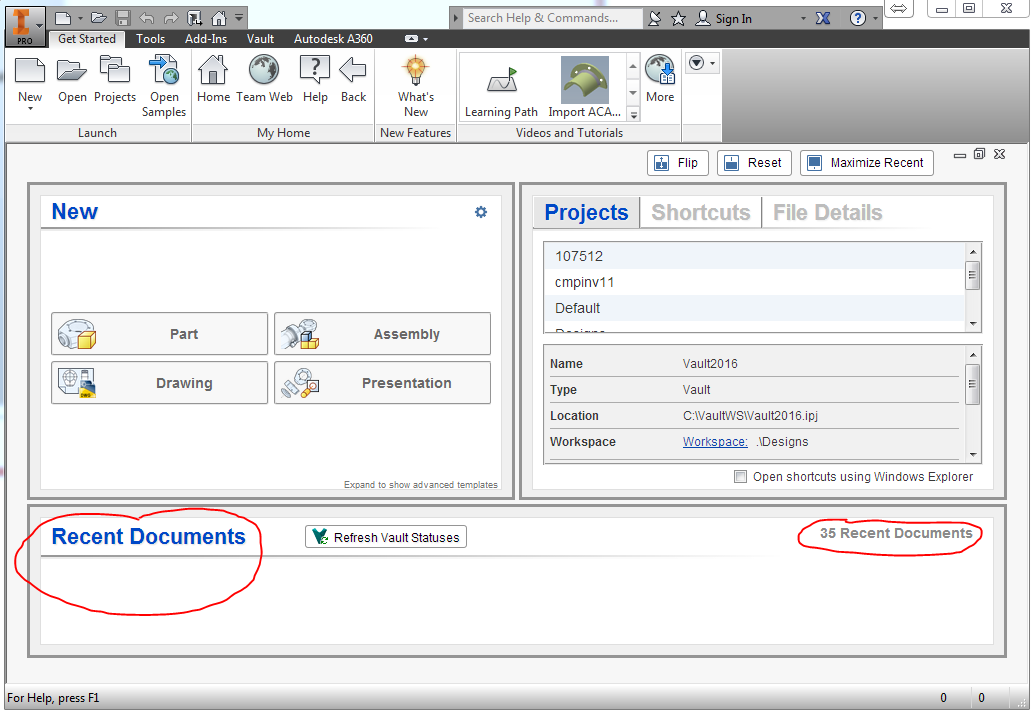Click the Back arrow ribbon icon
The image size is (1032, 710).
pyautogui.click(x=353, y=70)
